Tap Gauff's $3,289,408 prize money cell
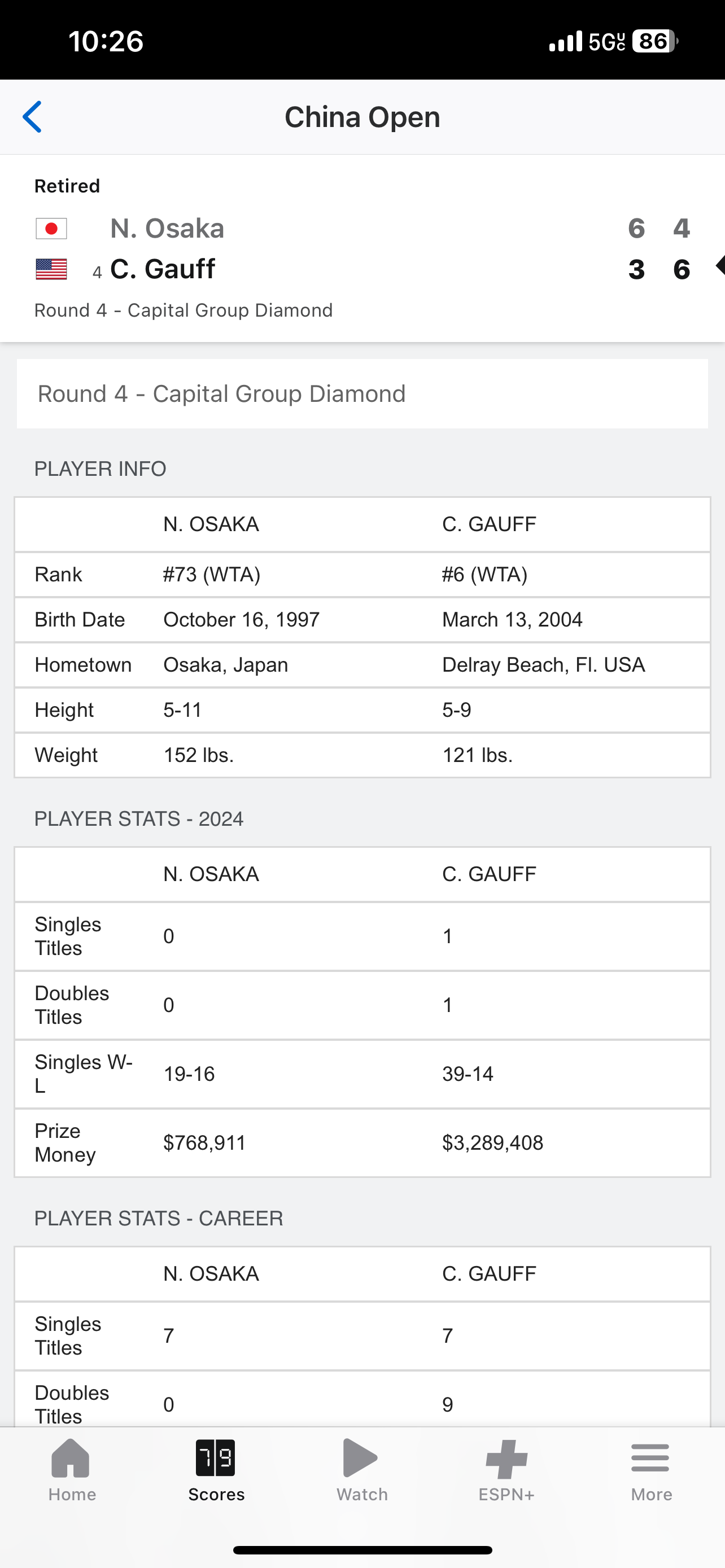This screenshot has width=725, height=1568. coord(492,1142)
